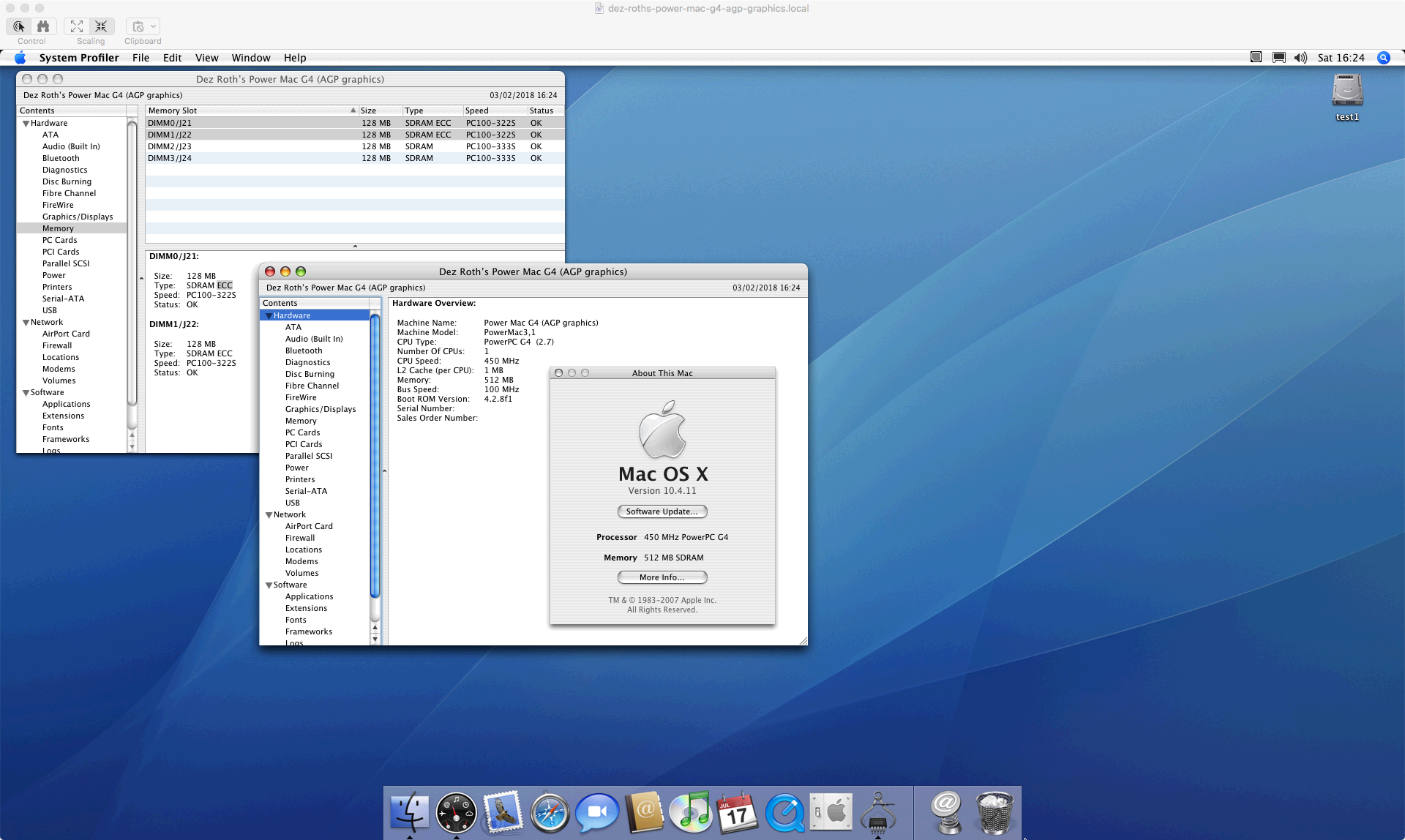Click the Sat 16:24 clock
Image resolution: width=1405 pixels, height=840 pixels.
pyautogui.click(x=1341, y=58)
